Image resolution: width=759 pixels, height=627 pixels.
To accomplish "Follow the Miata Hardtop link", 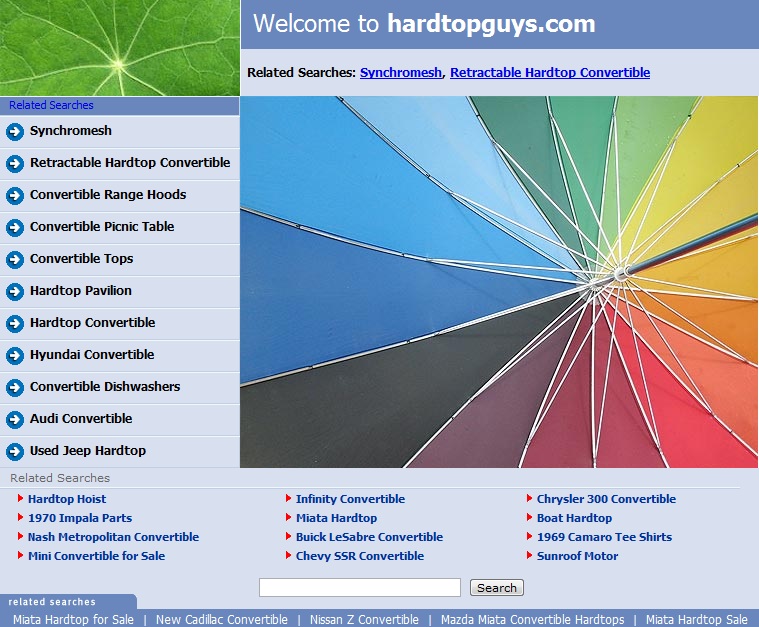I will pos(336,518).
